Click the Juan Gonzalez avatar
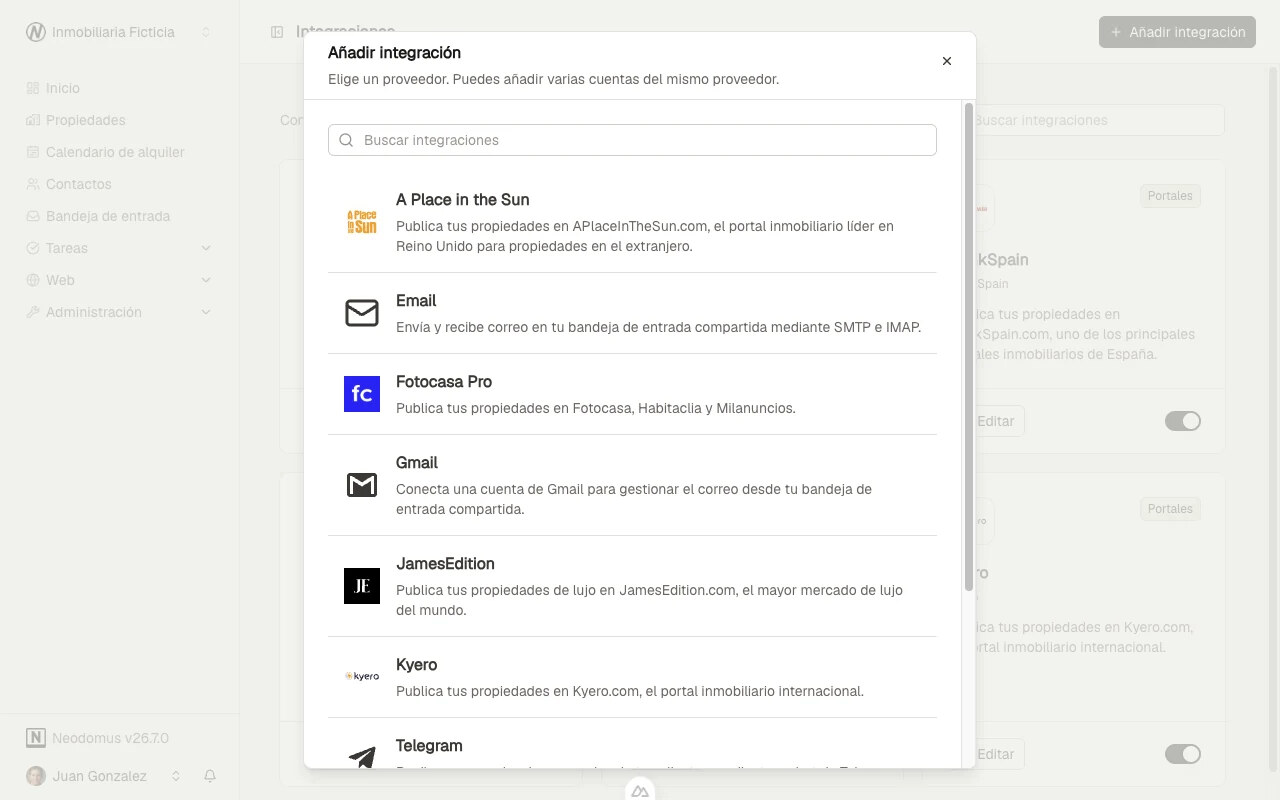This screenshot has height=800, width=1280. point(36,776)
